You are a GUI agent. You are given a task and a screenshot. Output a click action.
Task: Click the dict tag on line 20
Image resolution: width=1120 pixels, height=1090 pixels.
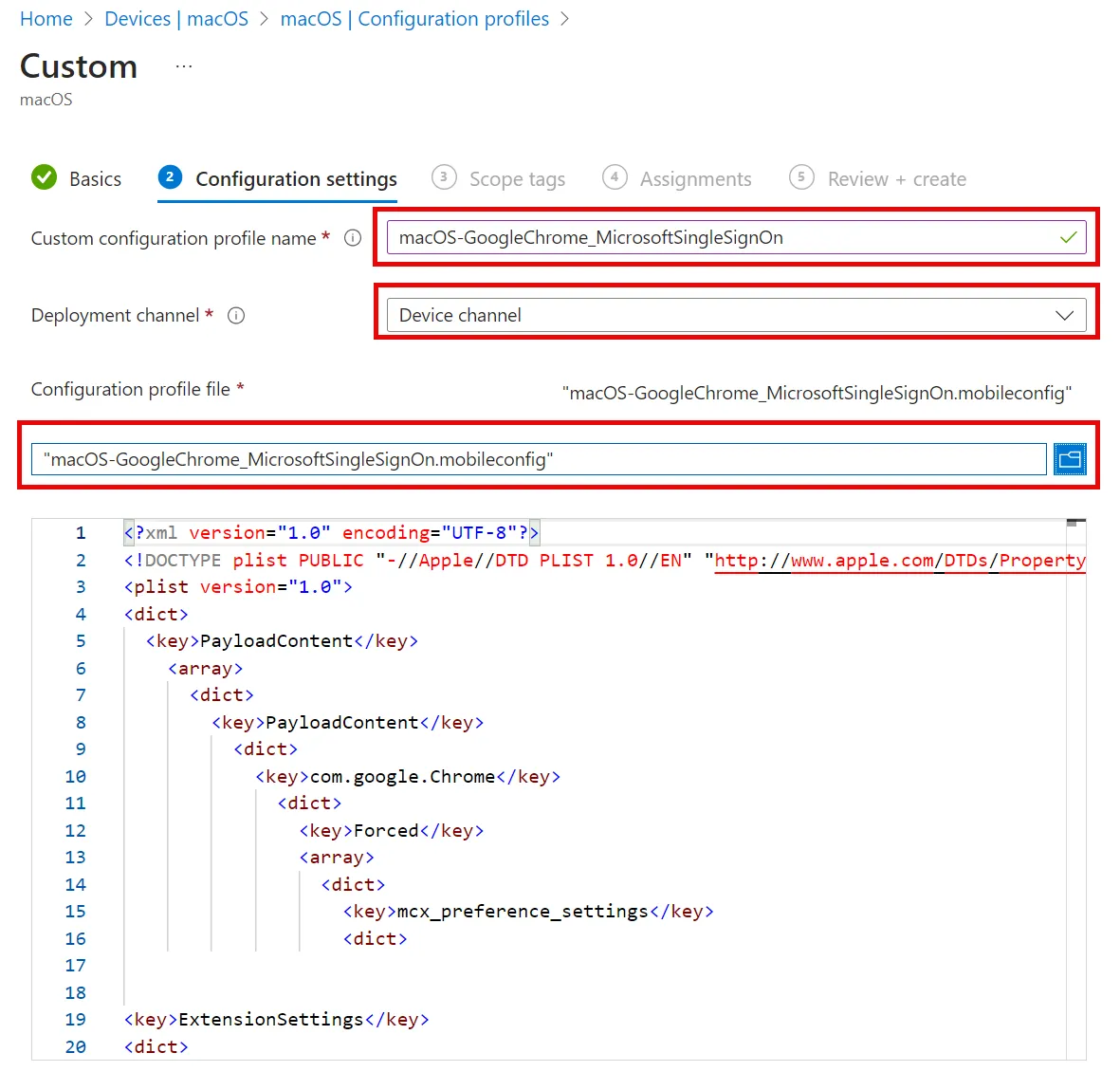tap(156, 1047)
